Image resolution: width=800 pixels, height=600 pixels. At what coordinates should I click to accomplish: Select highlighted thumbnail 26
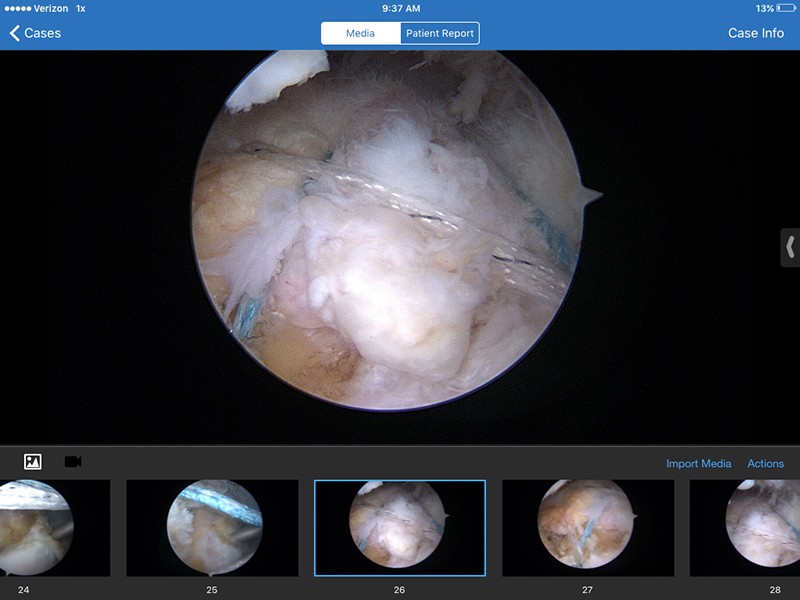400,528
